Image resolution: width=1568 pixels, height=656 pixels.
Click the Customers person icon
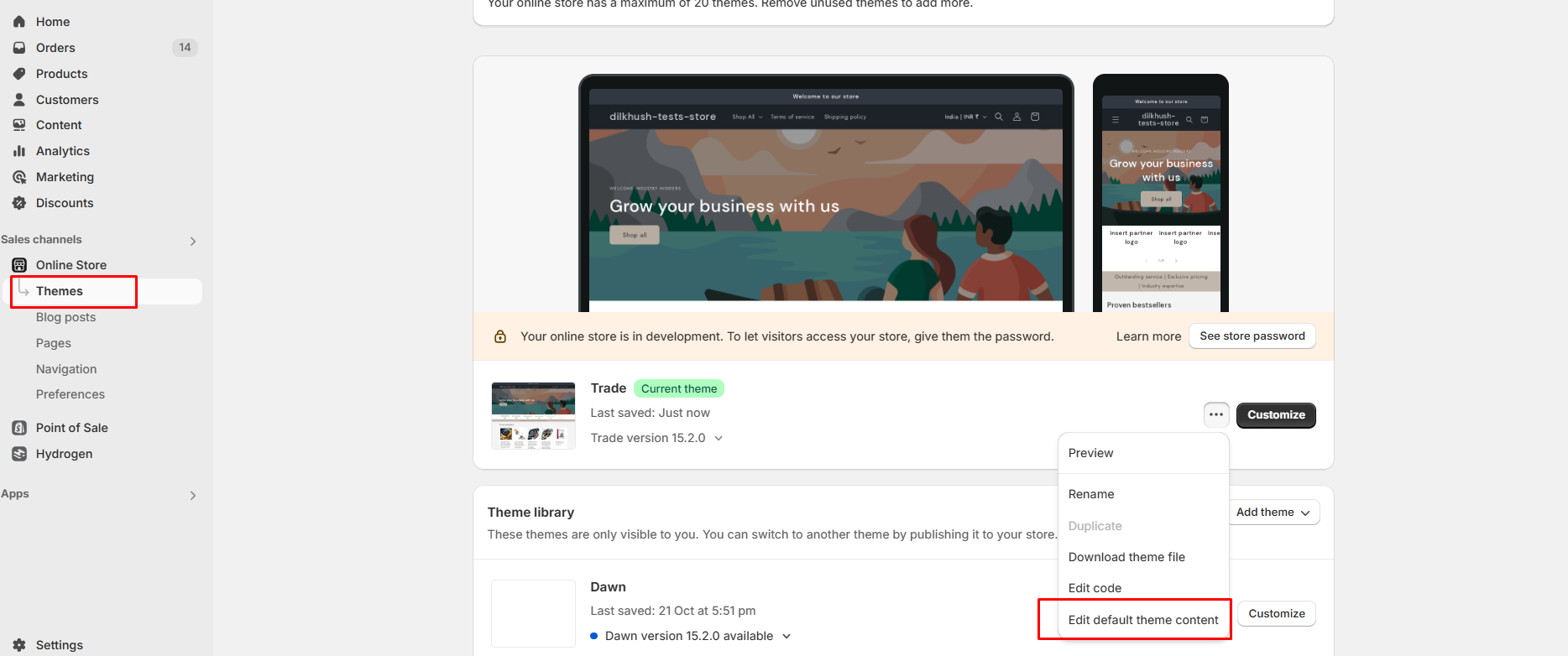coord(19,100)
